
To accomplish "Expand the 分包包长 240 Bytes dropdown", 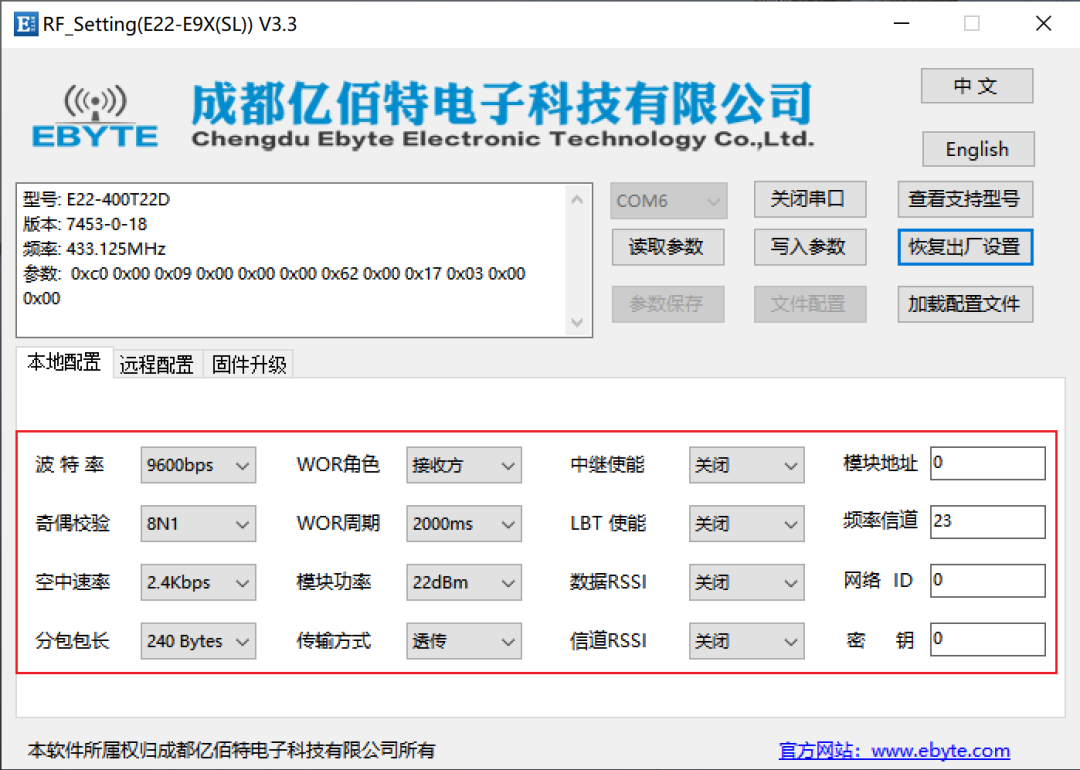I will (198, 641).
